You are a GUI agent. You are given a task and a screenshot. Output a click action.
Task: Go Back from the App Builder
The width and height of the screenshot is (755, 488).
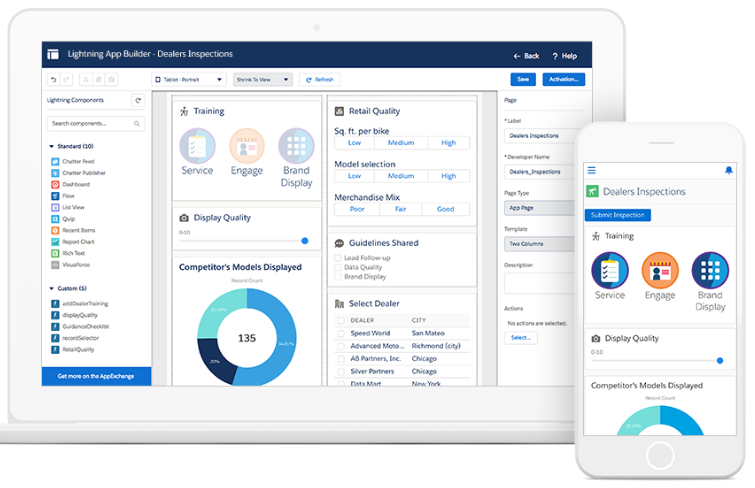click(x=526, y=56)
